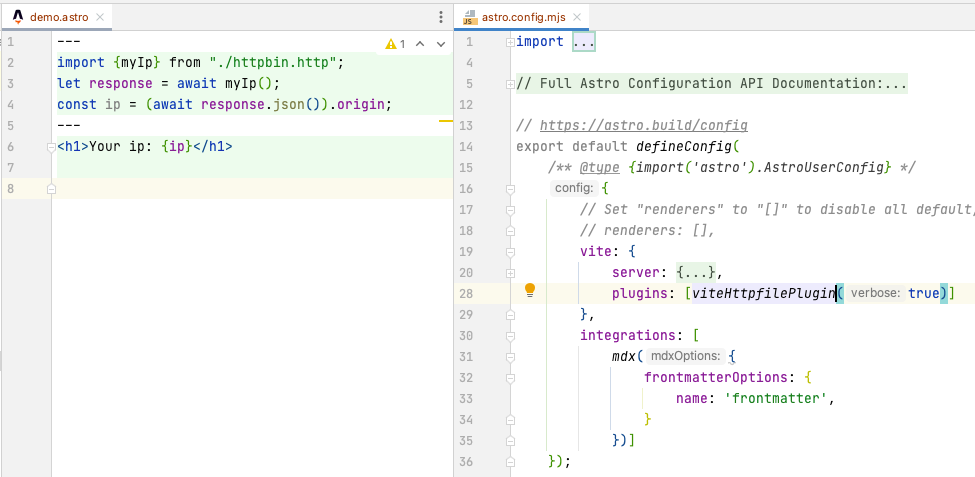Switch to the demo.astro tab
Screen dimensions: 975x477
click(x=58, y=17)
